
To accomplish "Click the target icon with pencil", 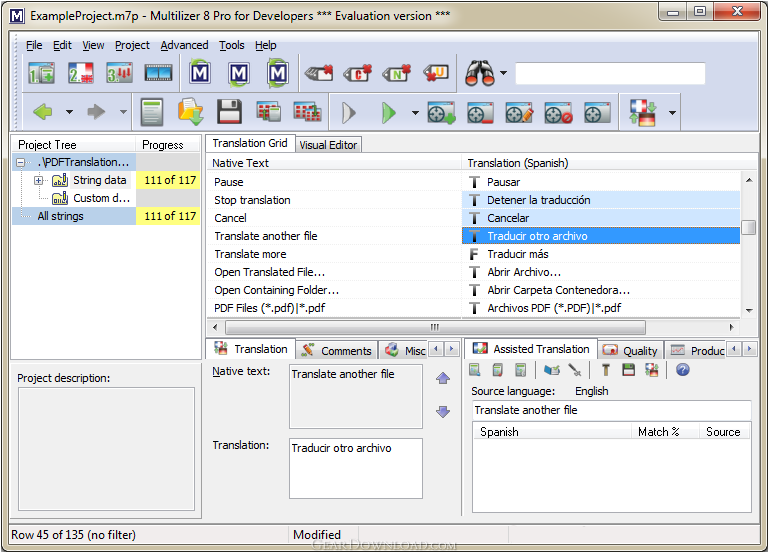I will [519, 113].
